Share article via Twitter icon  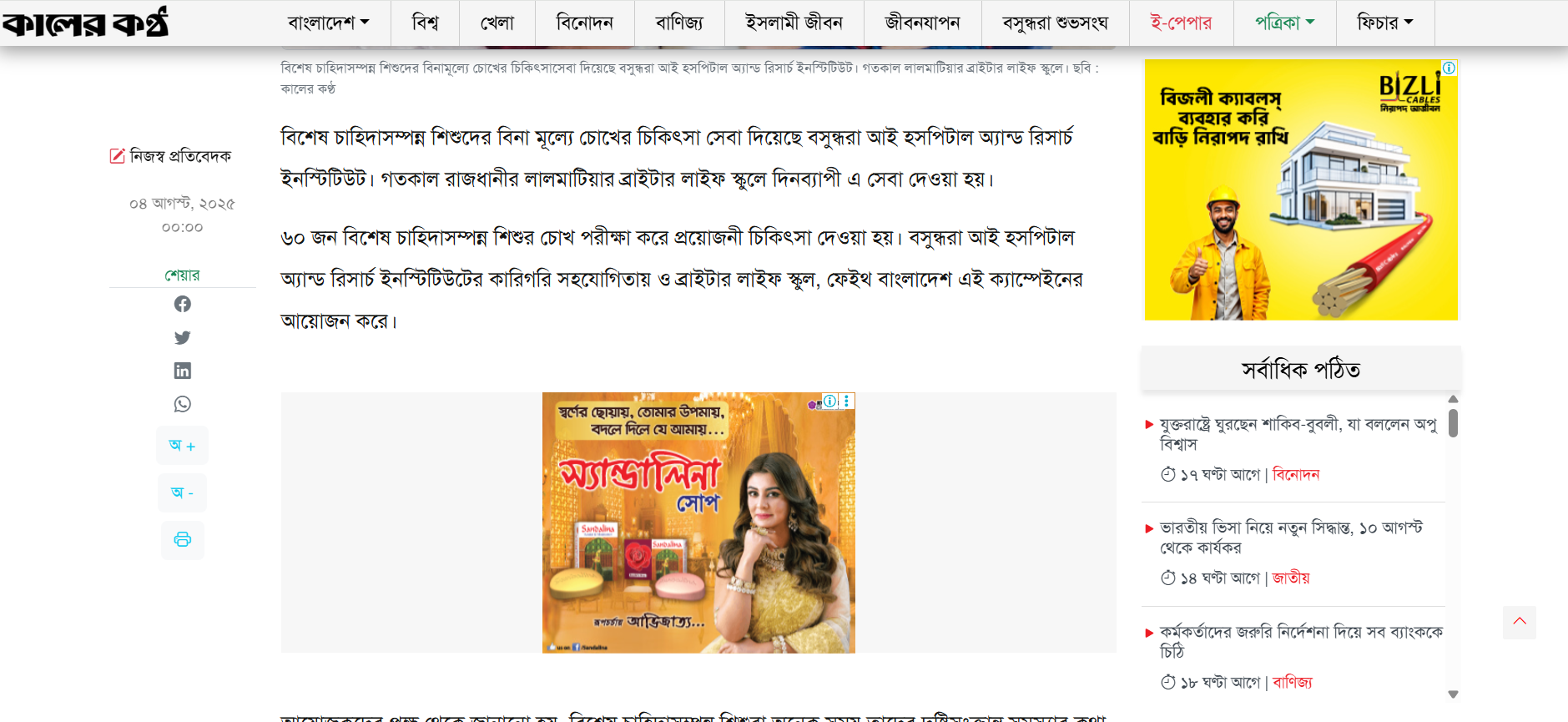tap(182, 337)
